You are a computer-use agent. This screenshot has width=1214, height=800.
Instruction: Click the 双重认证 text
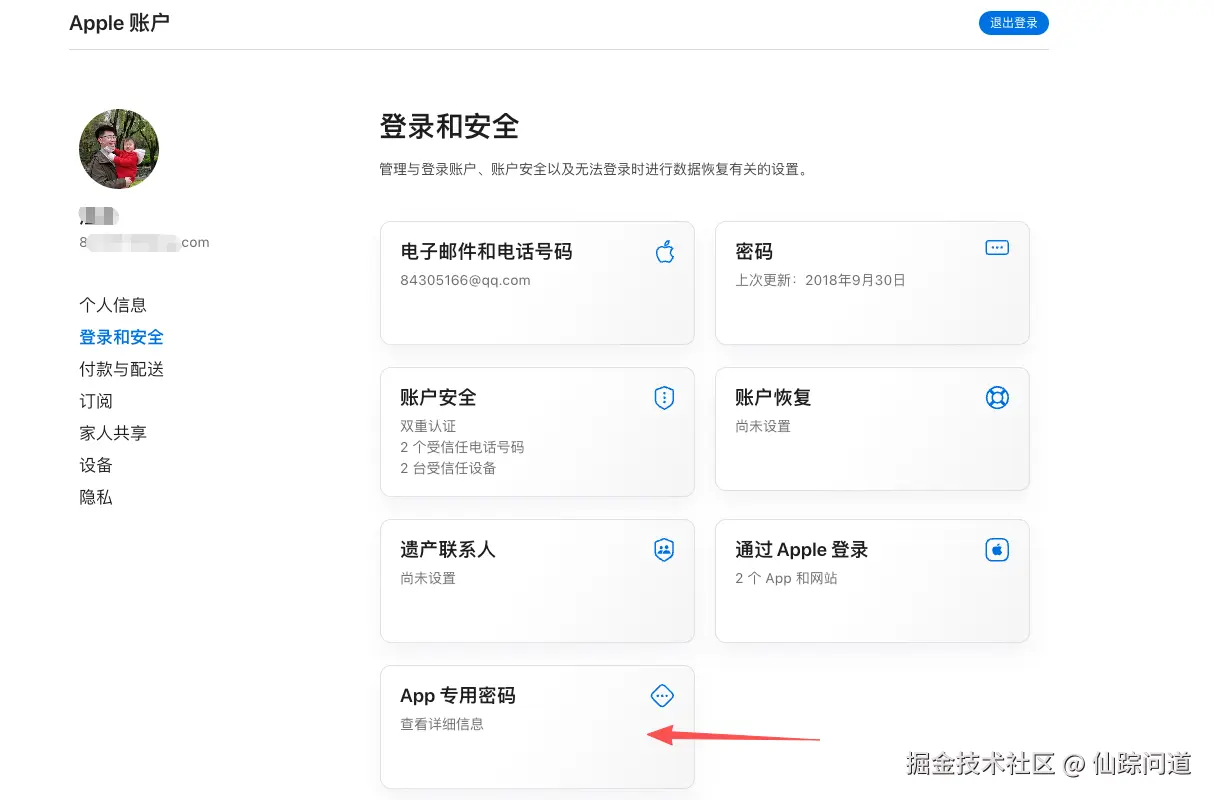point(428,426)
